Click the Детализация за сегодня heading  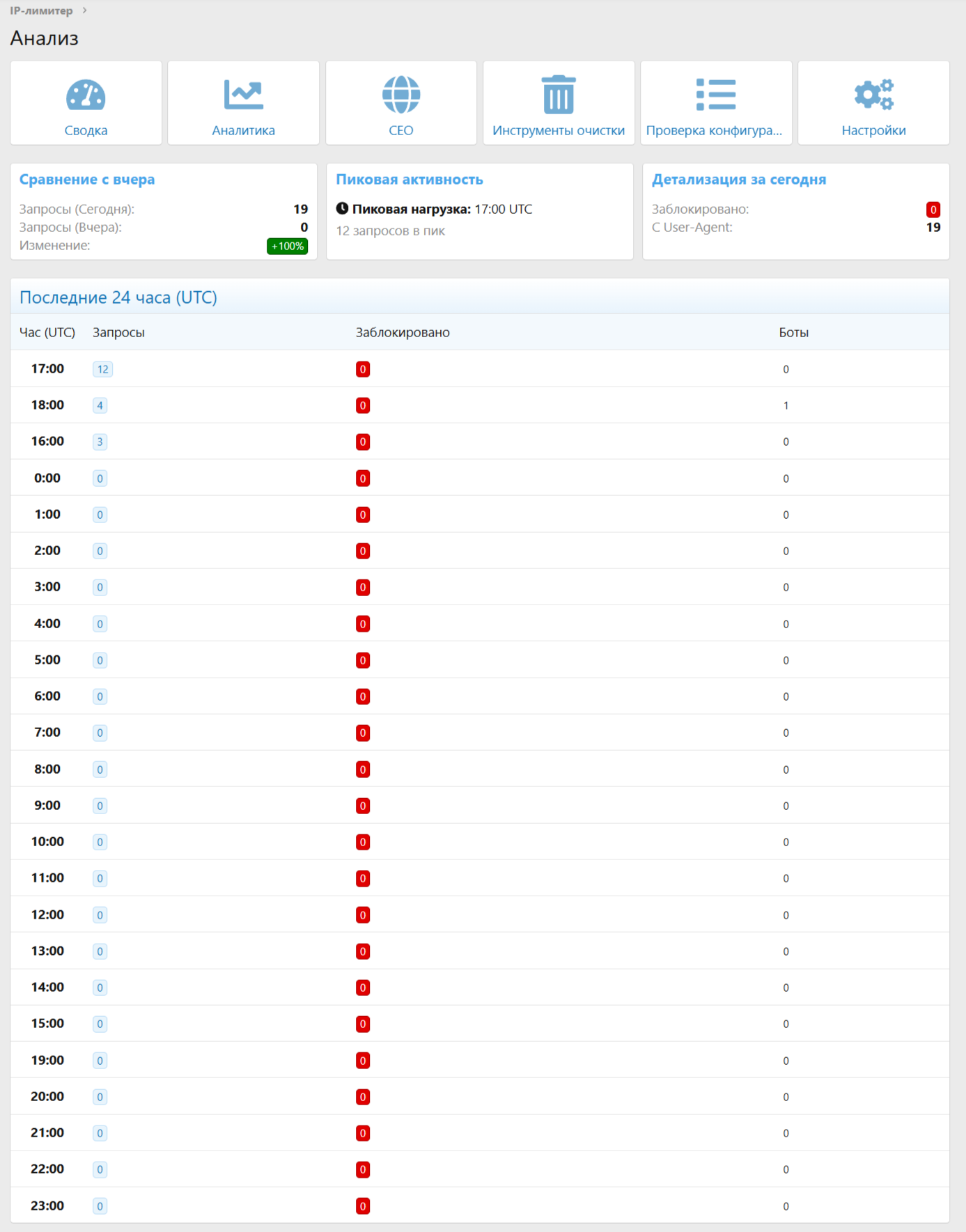pyautogui.click(x=739, y=180)
